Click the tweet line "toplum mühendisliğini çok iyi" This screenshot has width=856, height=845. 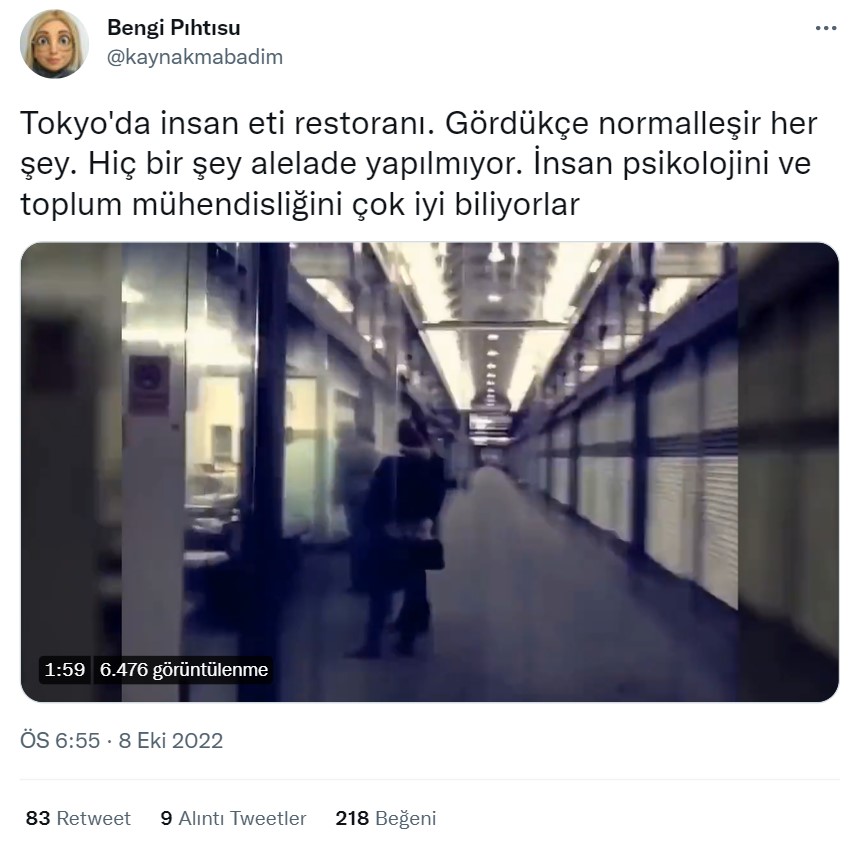tap(300, 205)
